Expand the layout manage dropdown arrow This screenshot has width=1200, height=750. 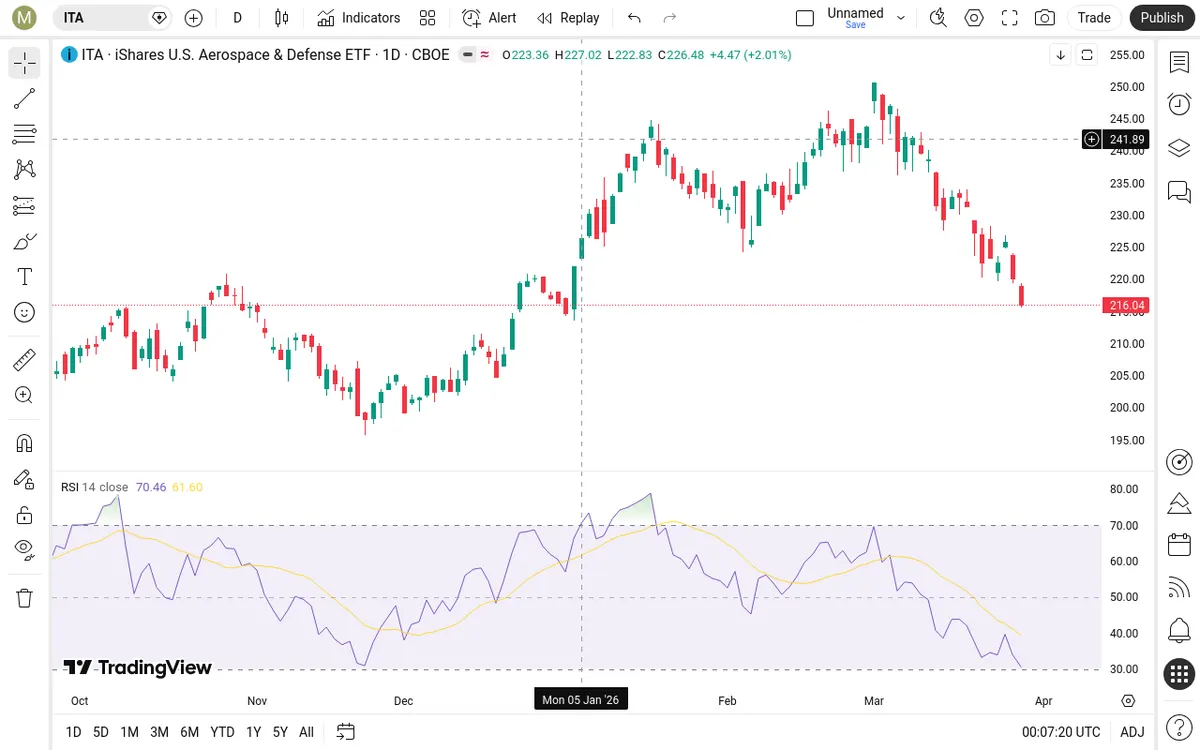901,18
